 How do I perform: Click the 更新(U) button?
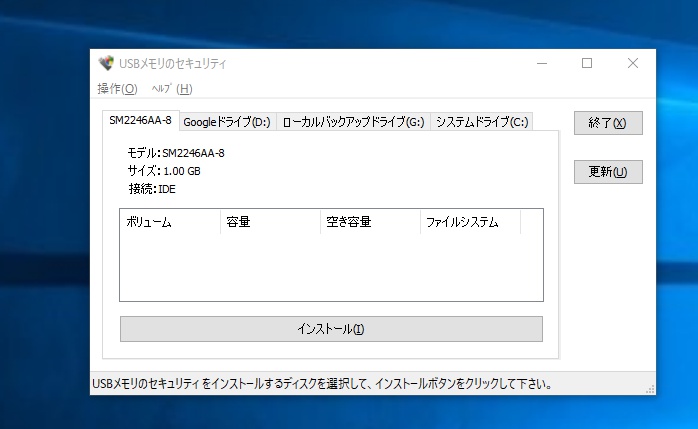(x=608, y=172)
